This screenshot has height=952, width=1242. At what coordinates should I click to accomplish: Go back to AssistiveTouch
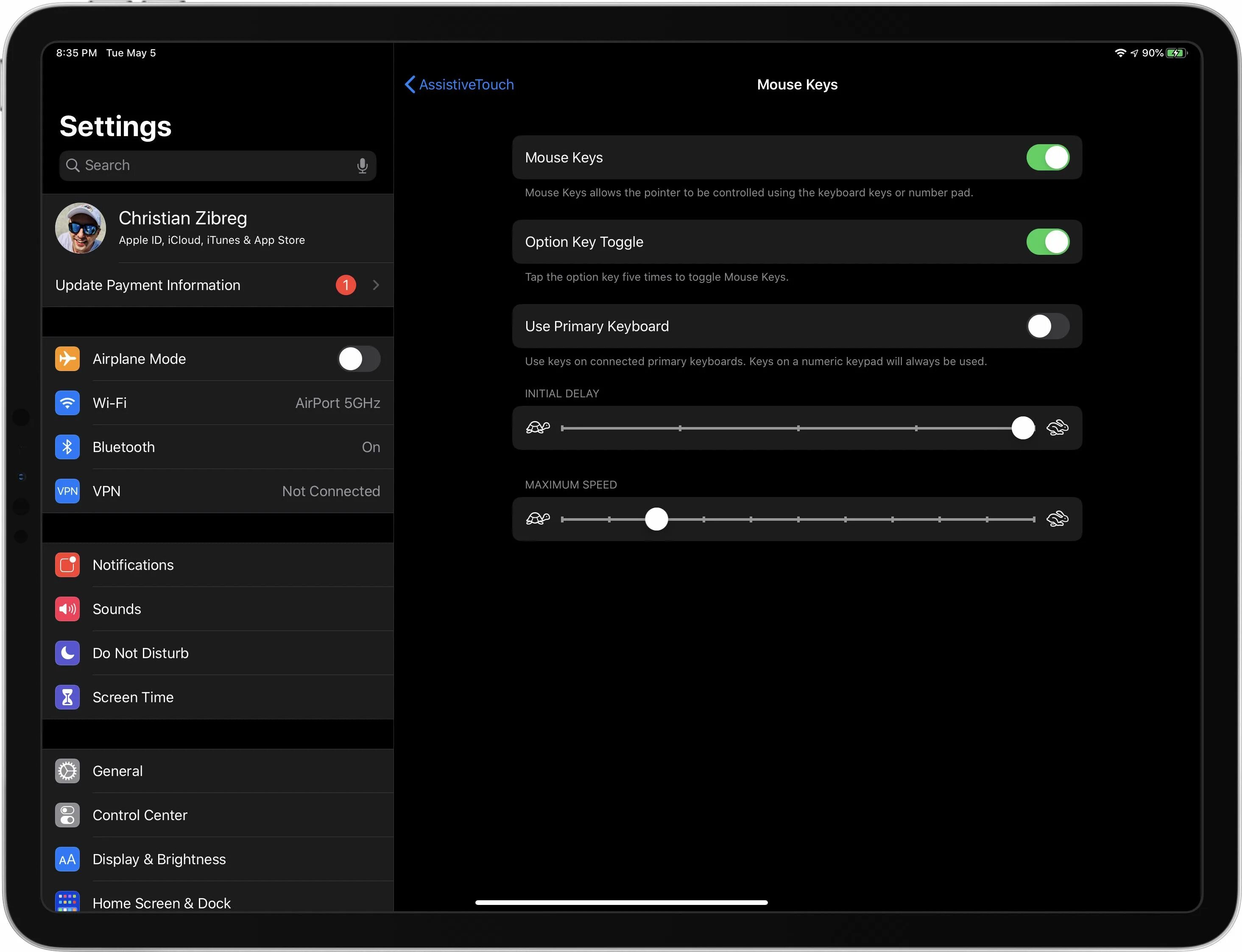pyautogui.click(x=460, y=84)
